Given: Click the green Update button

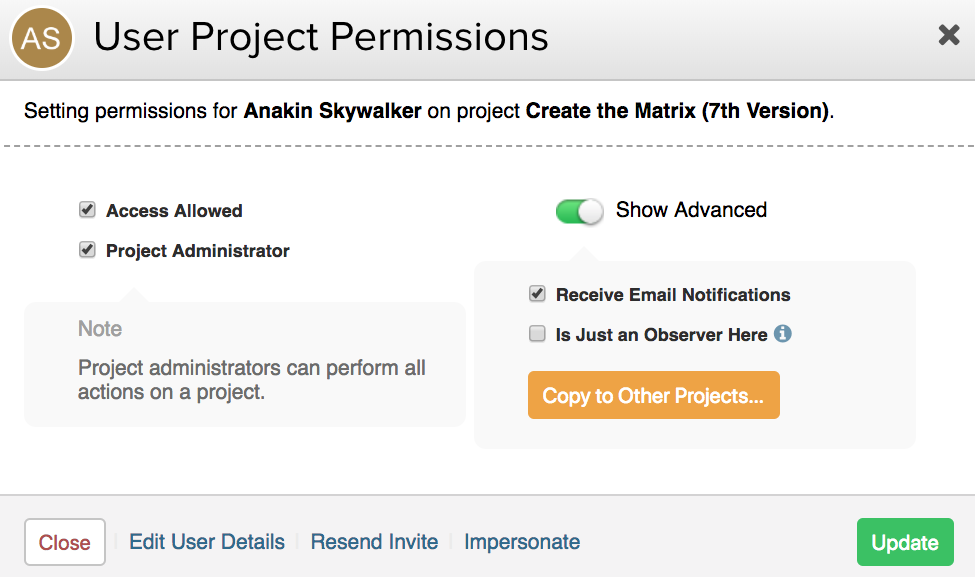Looking at the screenshot, I should [x=904, y=542].
